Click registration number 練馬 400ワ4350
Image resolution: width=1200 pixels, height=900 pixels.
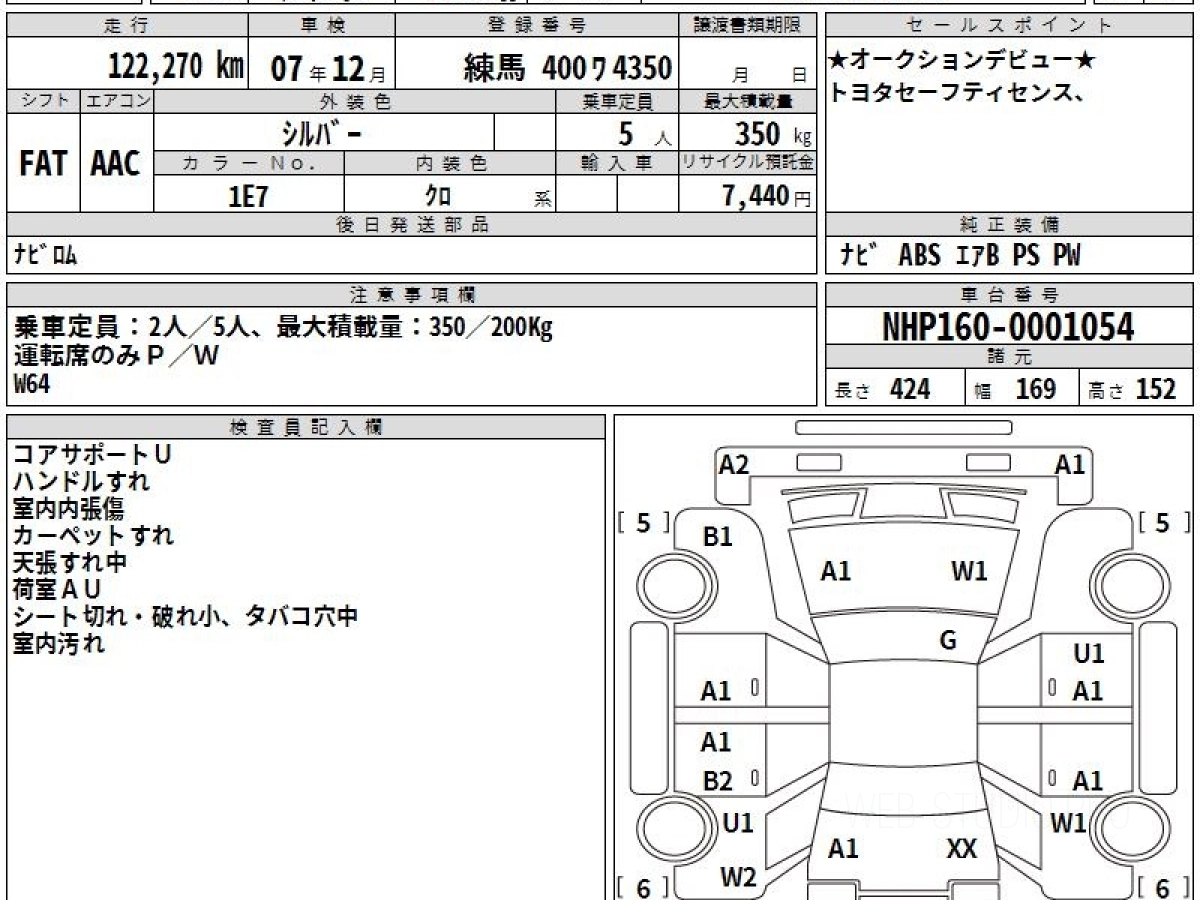pos(567,68)
